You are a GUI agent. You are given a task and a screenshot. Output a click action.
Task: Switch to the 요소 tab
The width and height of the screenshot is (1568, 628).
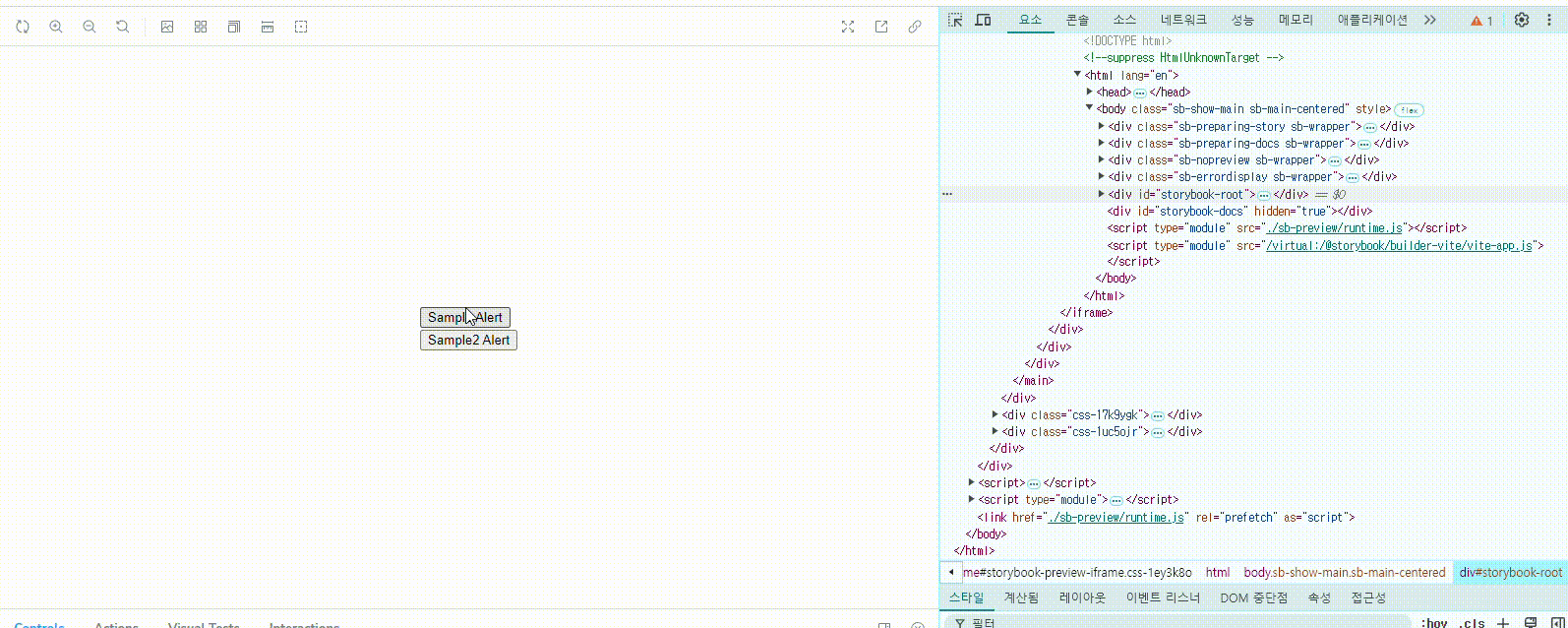tap(1030, 20)
